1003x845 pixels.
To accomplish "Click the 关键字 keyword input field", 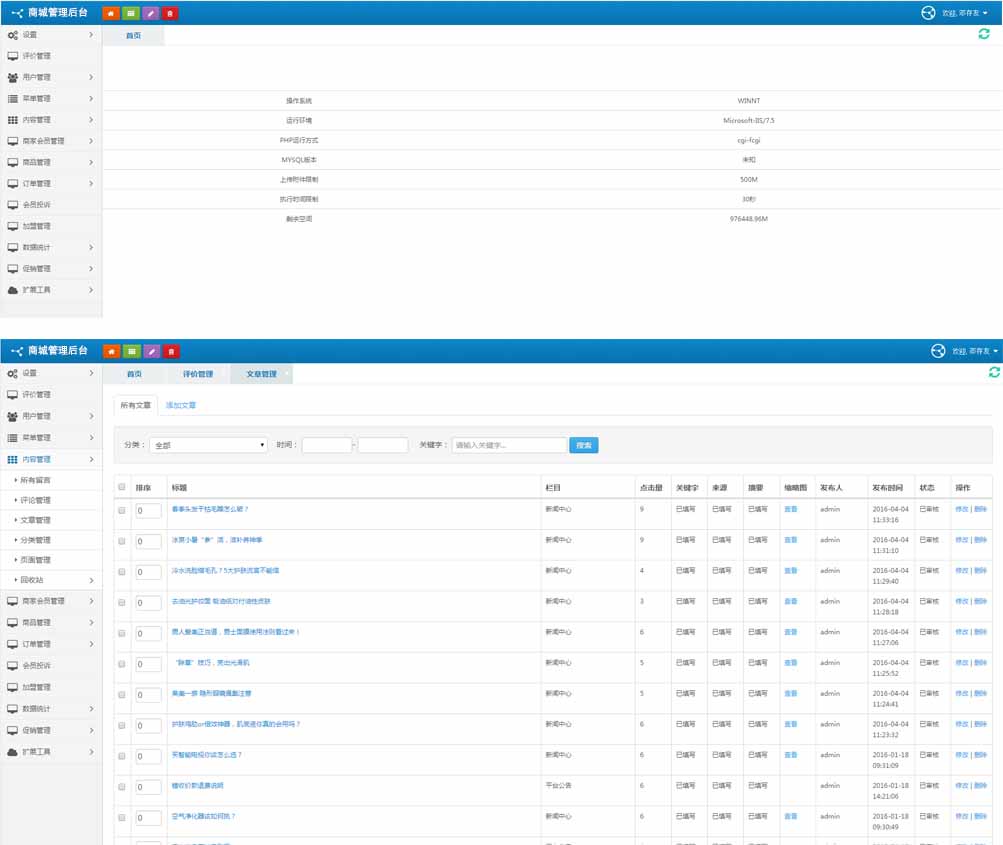I will tap(508, 445).
